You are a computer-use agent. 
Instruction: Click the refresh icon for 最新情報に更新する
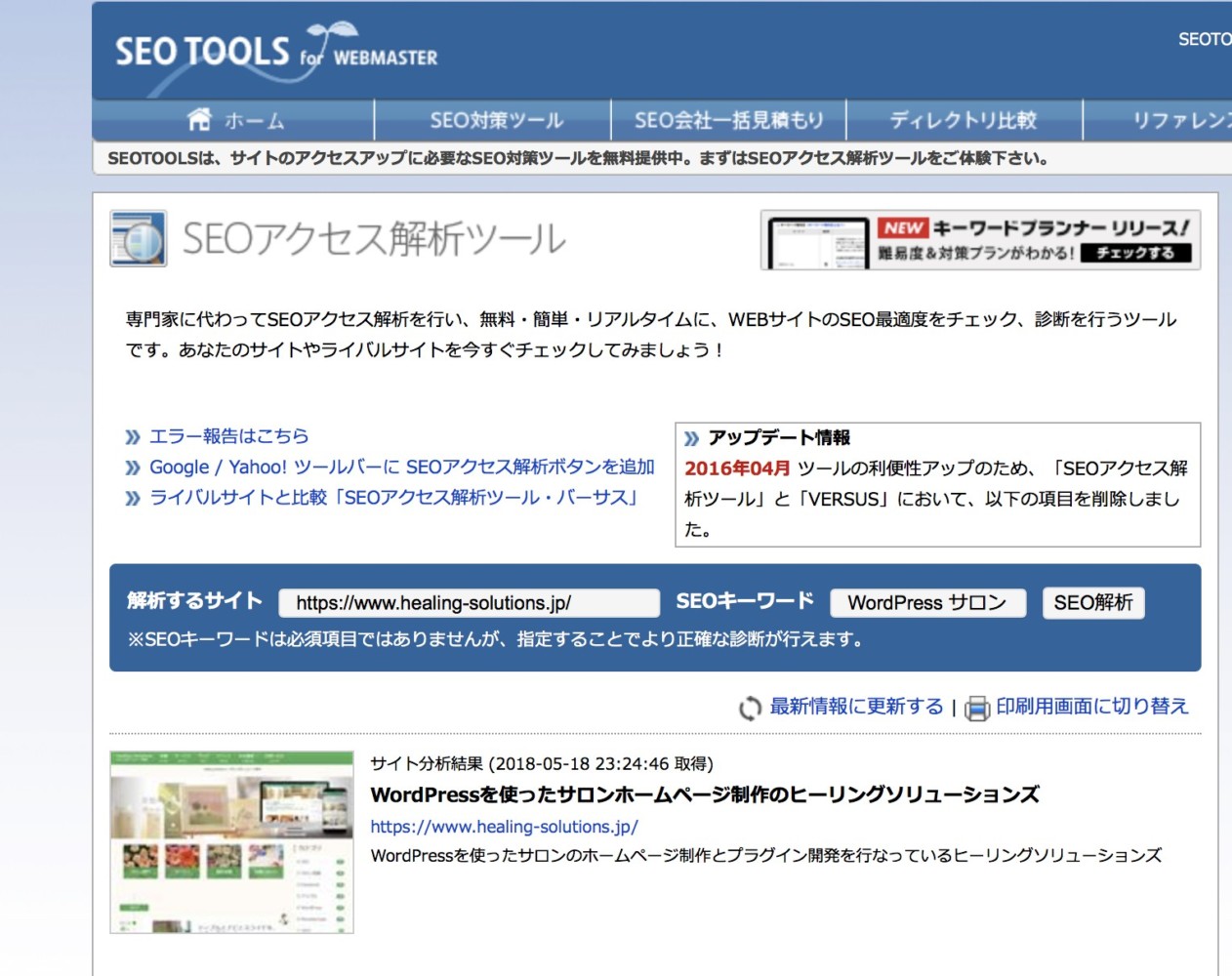(x=750, y=708)
